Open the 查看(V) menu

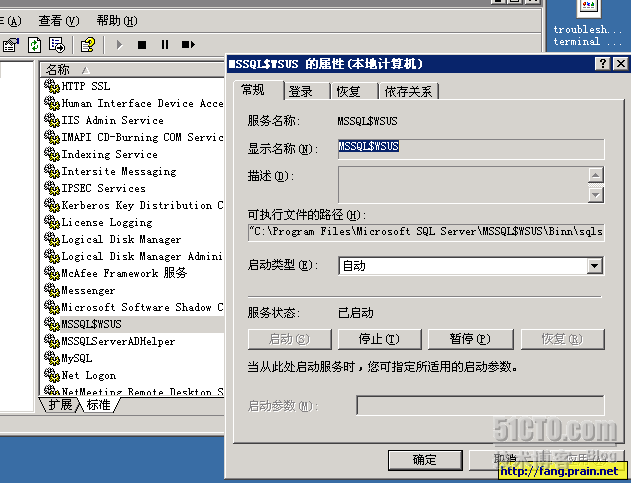[59, 21]
